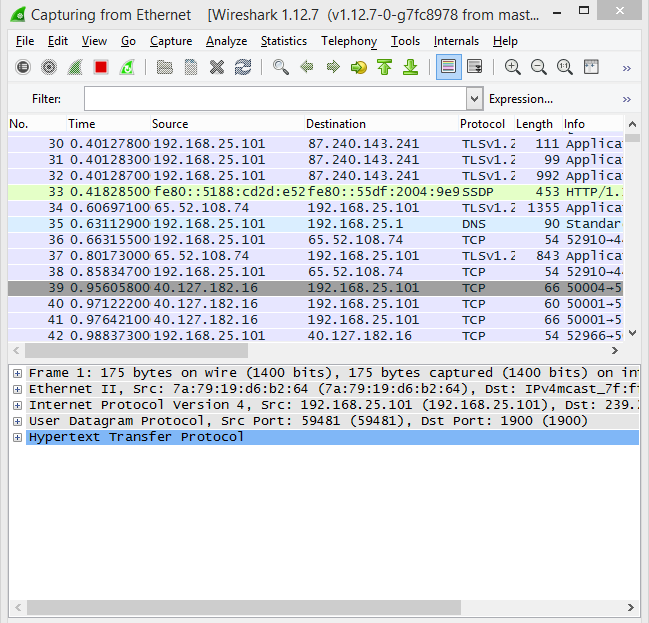Open a capture file icon

tap(164, 67)
